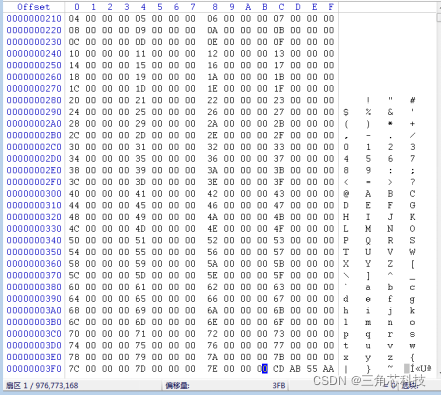Click the uppercase Q in the text column
The image size is (441, 396).
pyautogui.click(x=368, y=241)
